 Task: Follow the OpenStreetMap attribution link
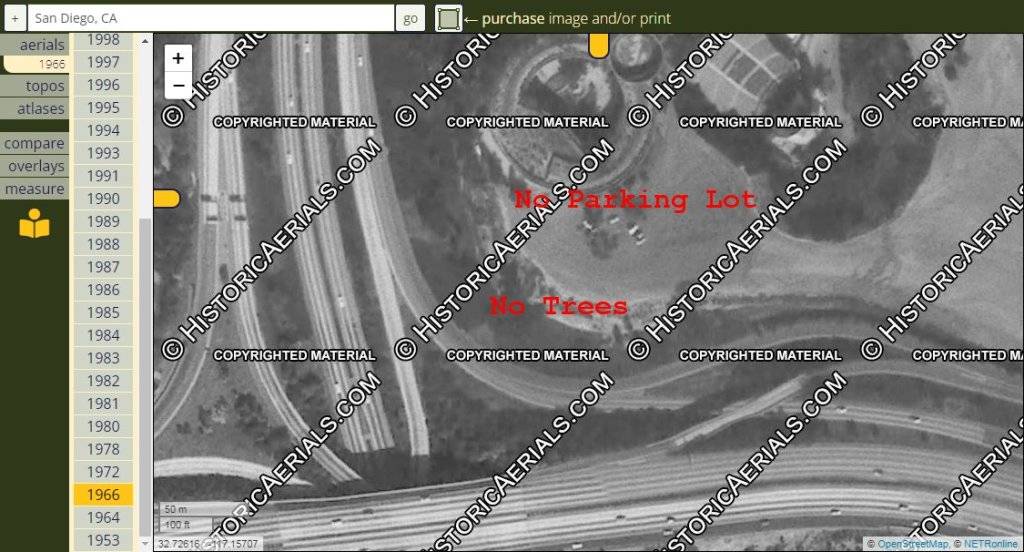click(911, 544)
